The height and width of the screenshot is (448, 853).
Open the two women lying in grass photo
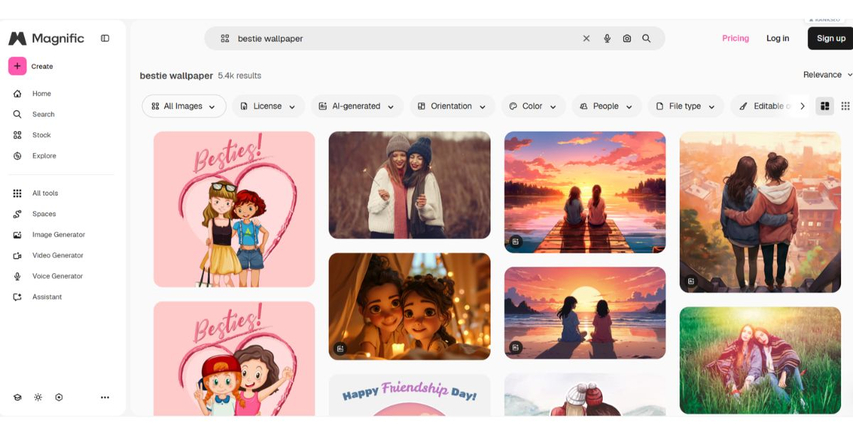760,360
